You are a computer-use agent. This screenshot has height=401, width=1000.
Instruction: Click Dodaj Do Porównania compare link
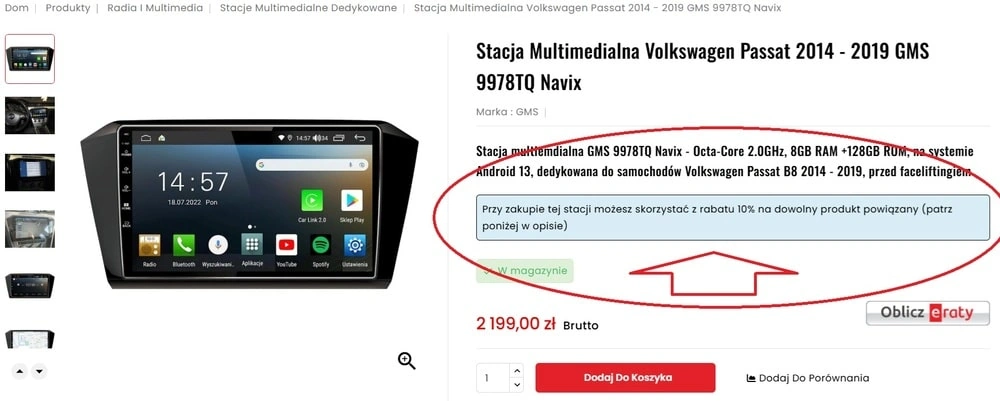(x=807, y=378)
